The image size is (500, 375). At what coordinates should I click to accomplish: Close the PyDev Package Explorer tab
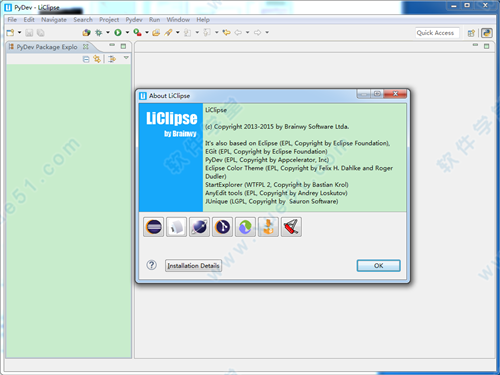click(86, 46)
